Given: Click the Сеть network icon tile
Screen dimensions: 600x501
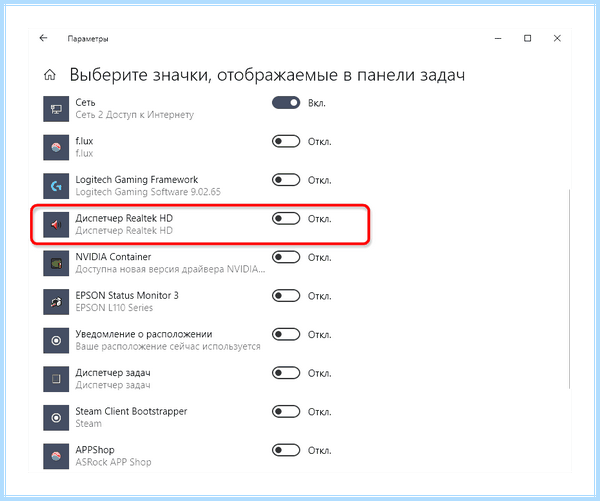Looking at the screenshot, I should pyautogui.click(x=56, y=109).
